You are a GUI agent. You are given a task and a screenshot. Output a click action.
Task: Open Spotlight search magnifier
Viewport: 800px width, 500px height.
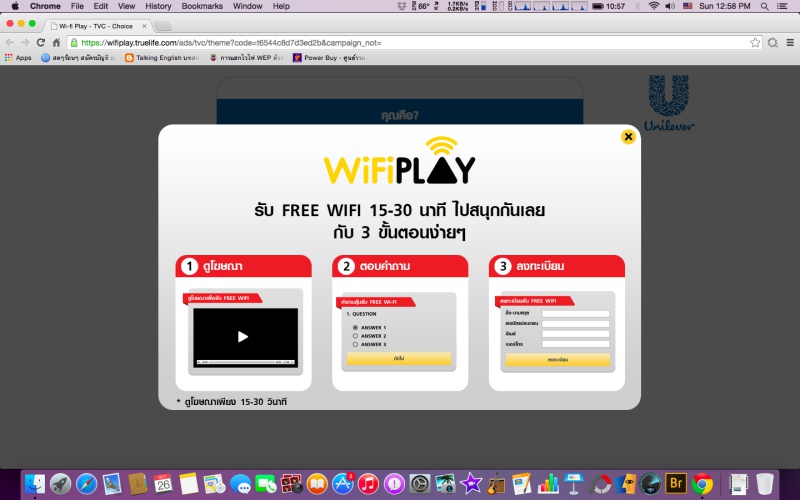click(764, 6)
